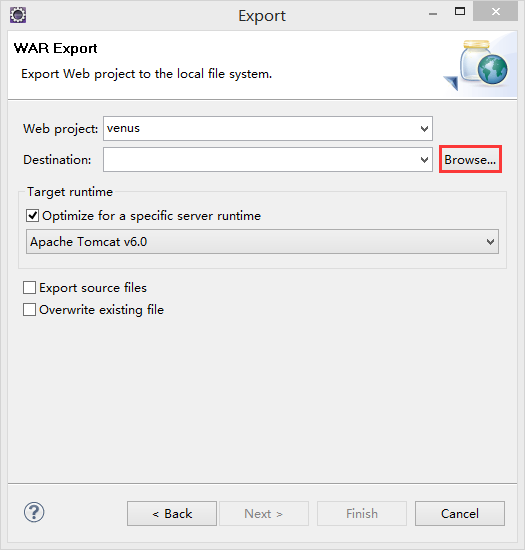Go back with the < Back button
Image resolution: width=525 pixels, height=550 pixels.
click(x=172, y=514)
